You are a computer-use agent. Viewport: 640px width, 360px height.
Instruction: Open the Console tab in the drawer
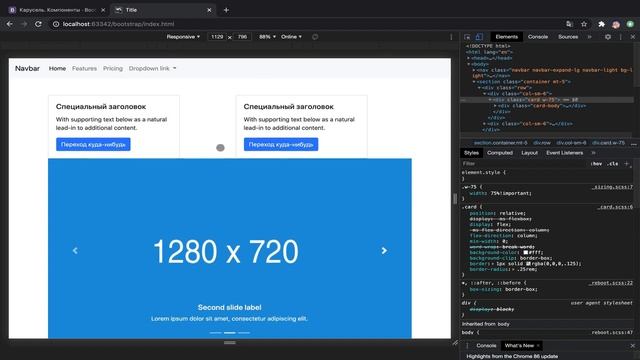click(x=486, y=346)
